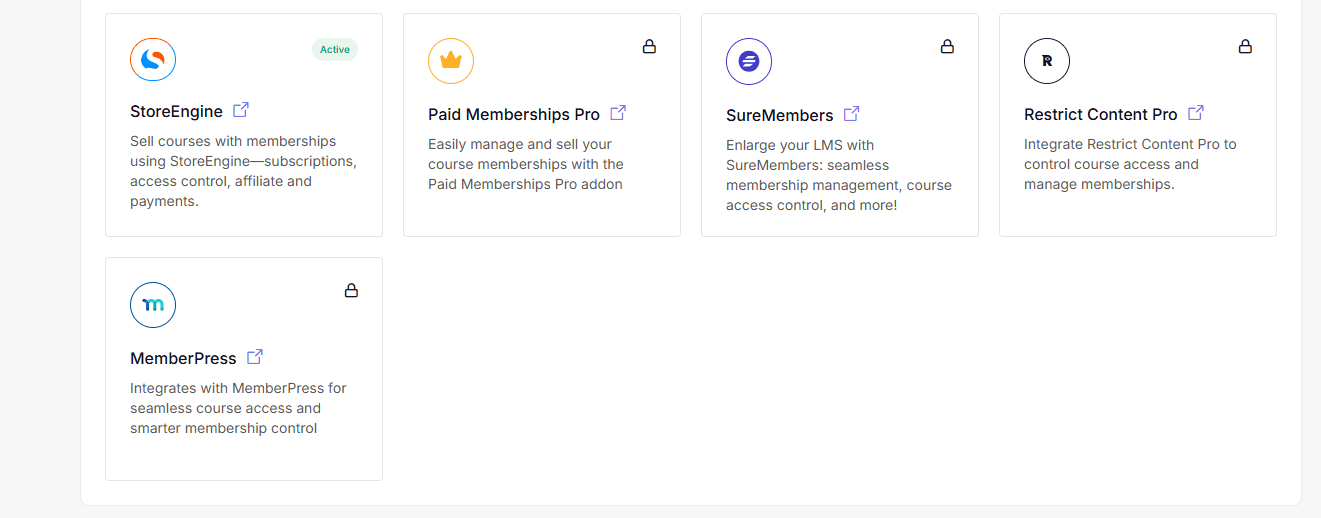Click the SureMembers logo icon

(x=749, y=61)
